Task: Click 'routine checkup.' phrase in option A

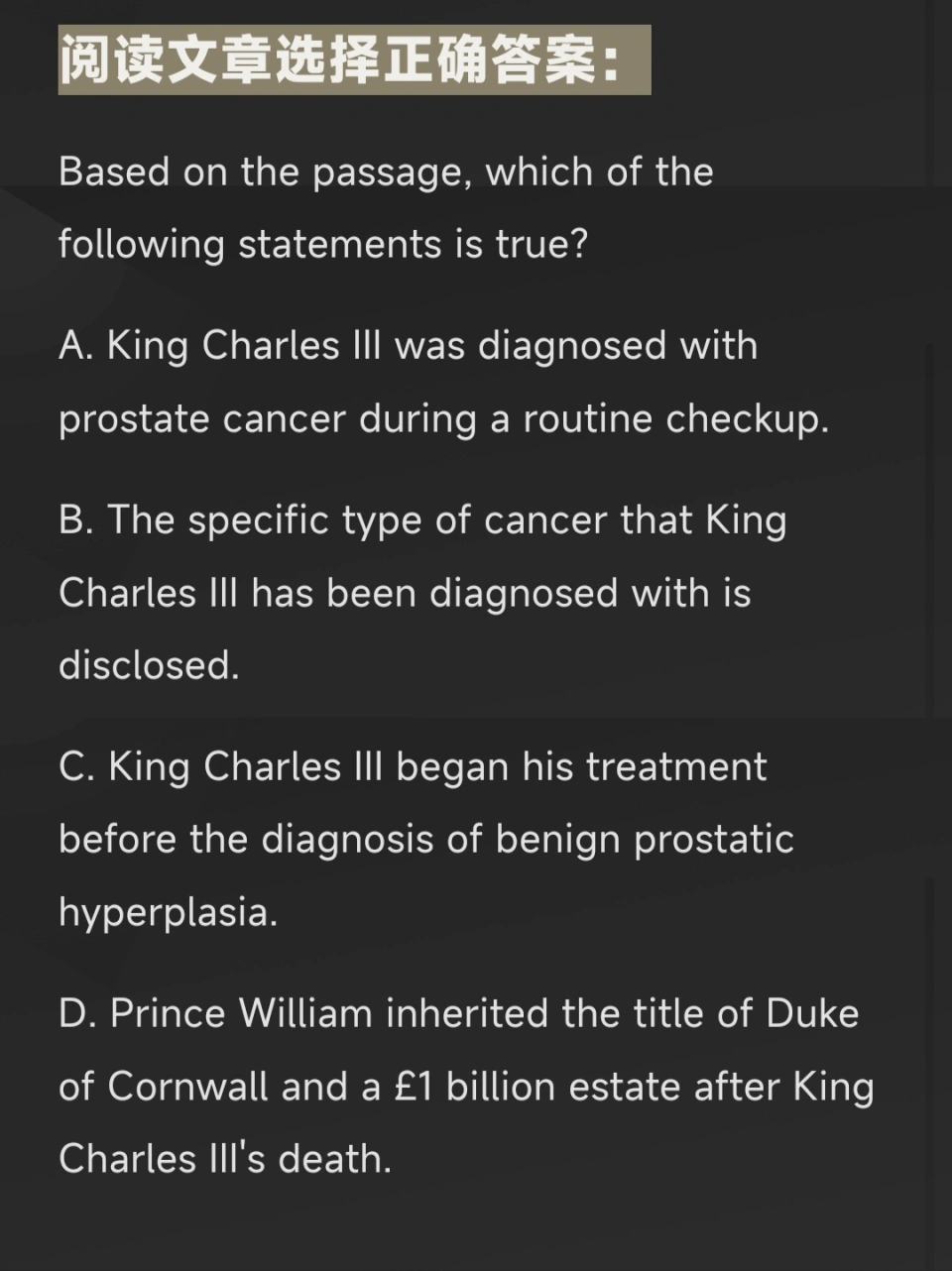Action: 675,419
